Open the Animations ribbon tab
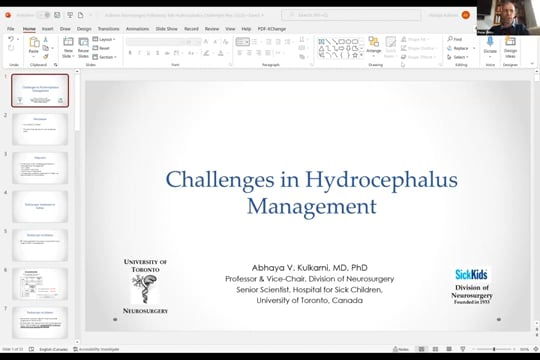 (x=137, y=29)
